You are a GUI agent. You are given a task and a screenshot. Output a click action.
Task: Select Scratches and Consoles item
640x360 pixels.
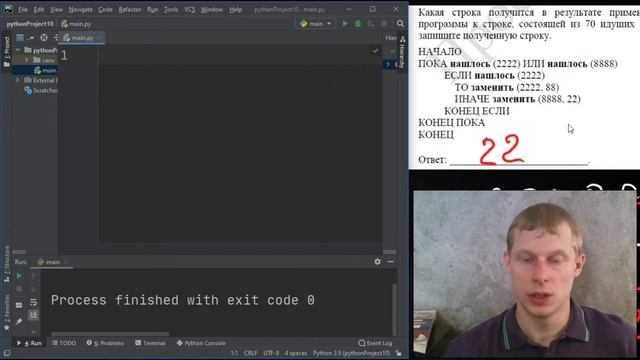click(41, 90)
